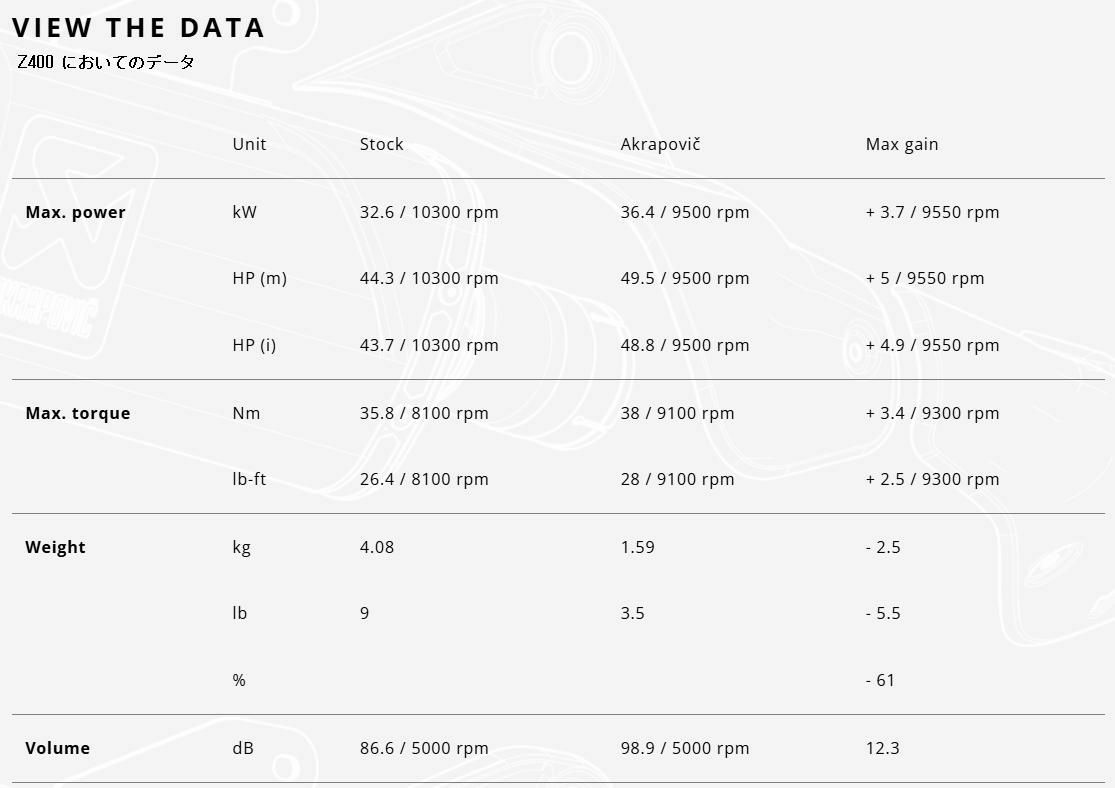Click the kW unit cell
This screenshot has height=788, width=1115.
point(244,212)
